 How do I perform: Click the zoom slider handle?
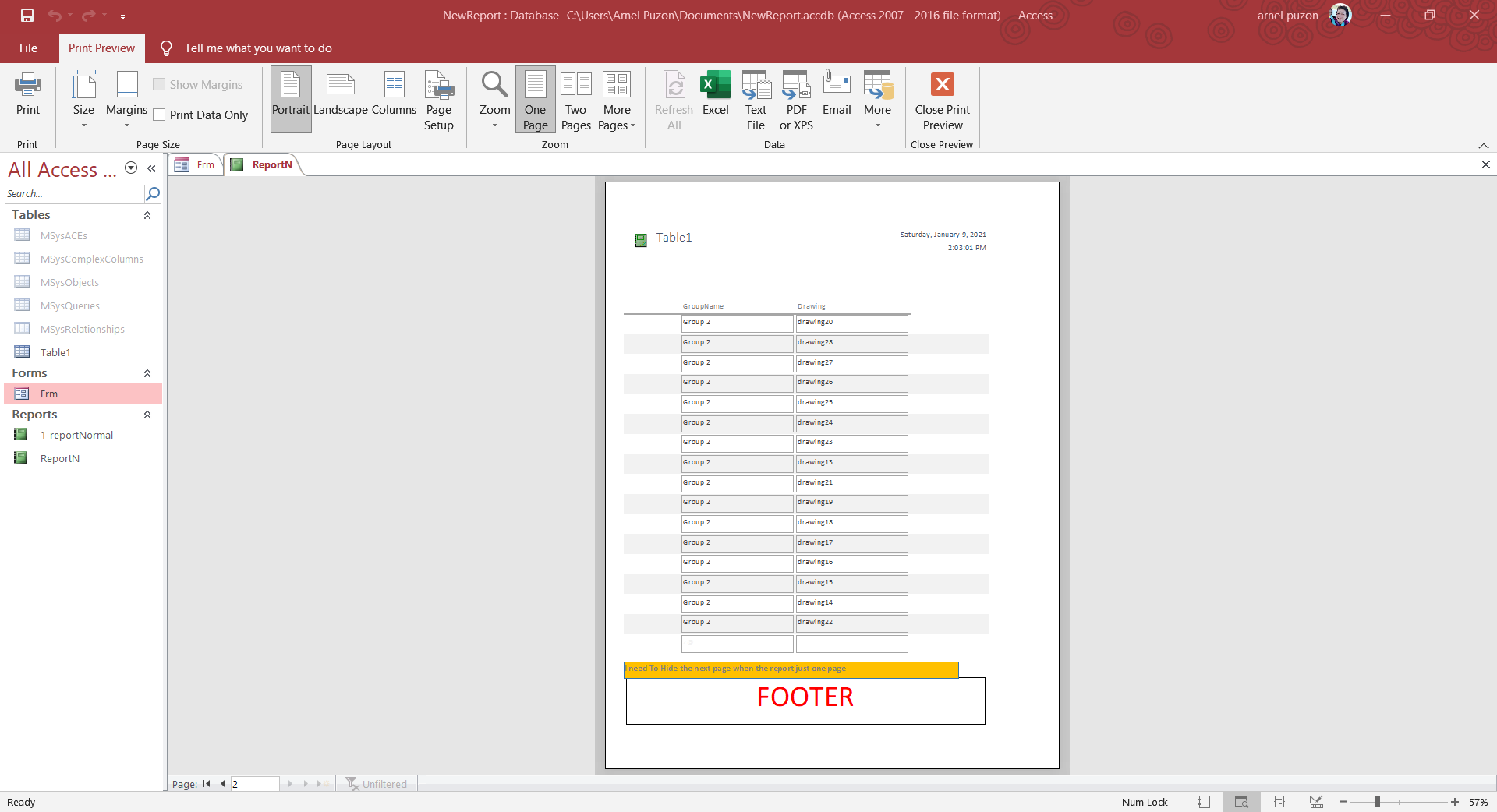click(1378, 802)
